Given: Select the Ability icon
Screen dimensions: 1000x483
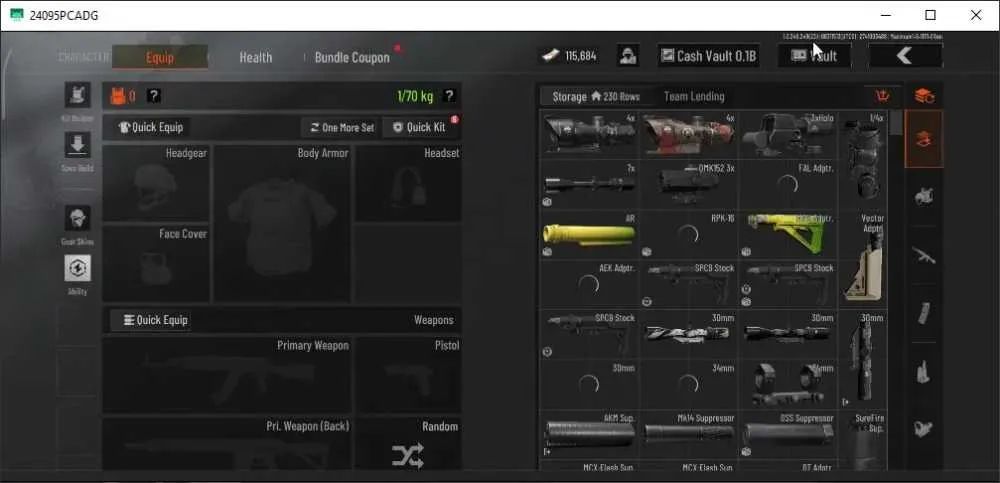Looking at the screenshot, I should [77, 268].
